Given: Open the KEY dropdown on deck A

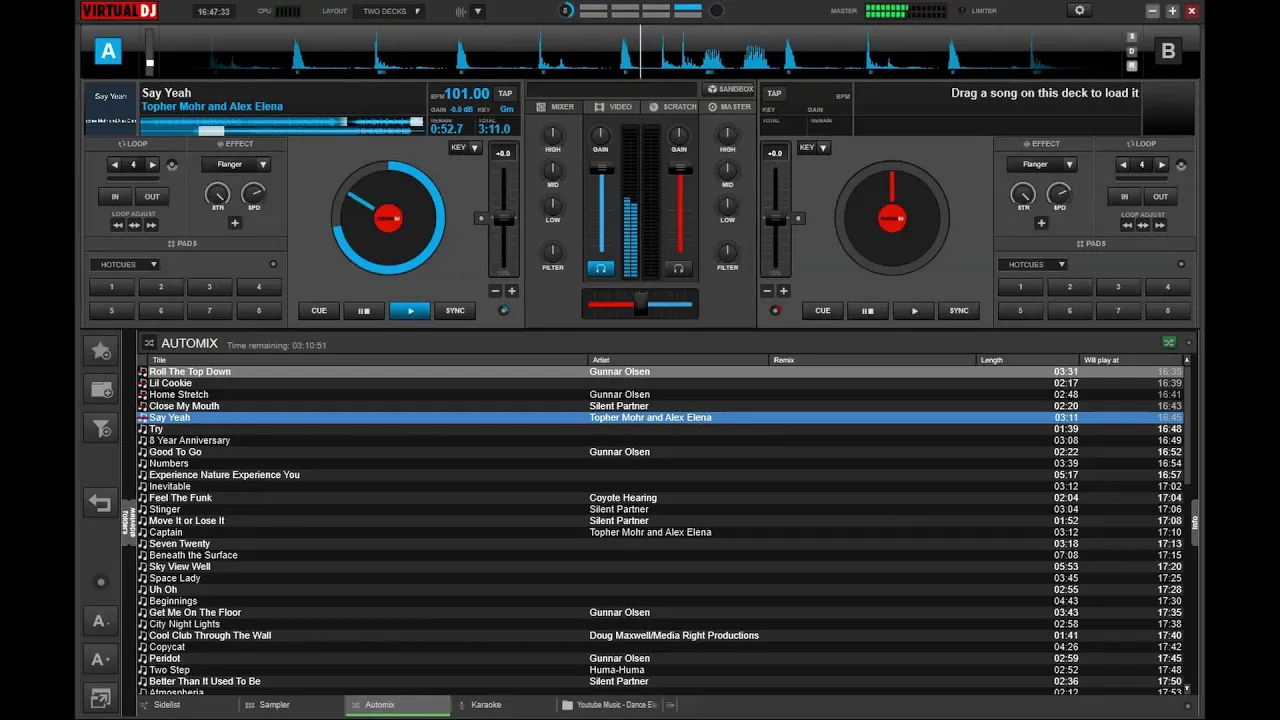Looking at the screenshot, I should pyautogui.click(x=465, y=147).
